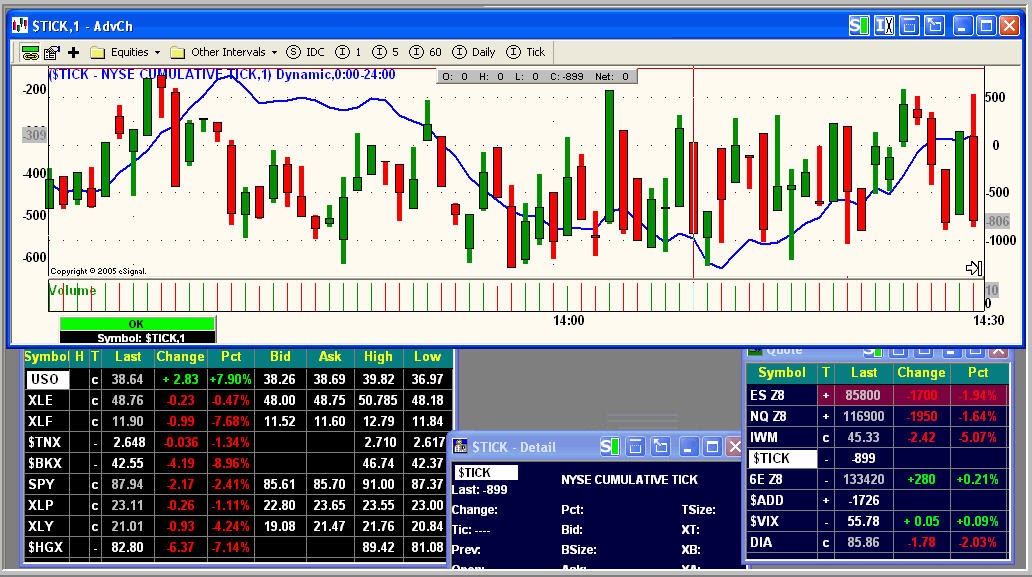Sort by the Change column in left quote list

180,357
